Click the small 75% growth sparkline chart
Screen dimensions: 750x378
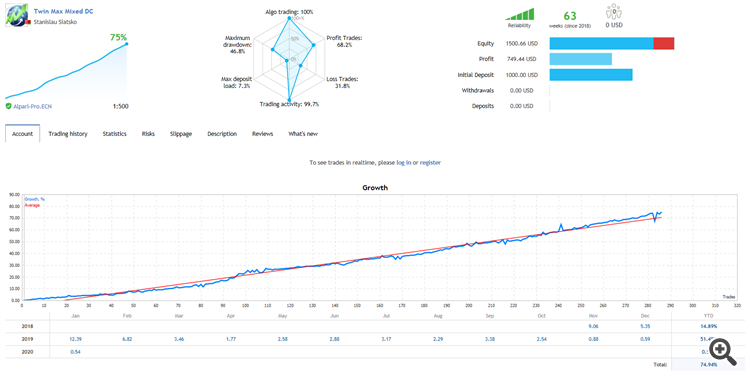click(66, 70)
